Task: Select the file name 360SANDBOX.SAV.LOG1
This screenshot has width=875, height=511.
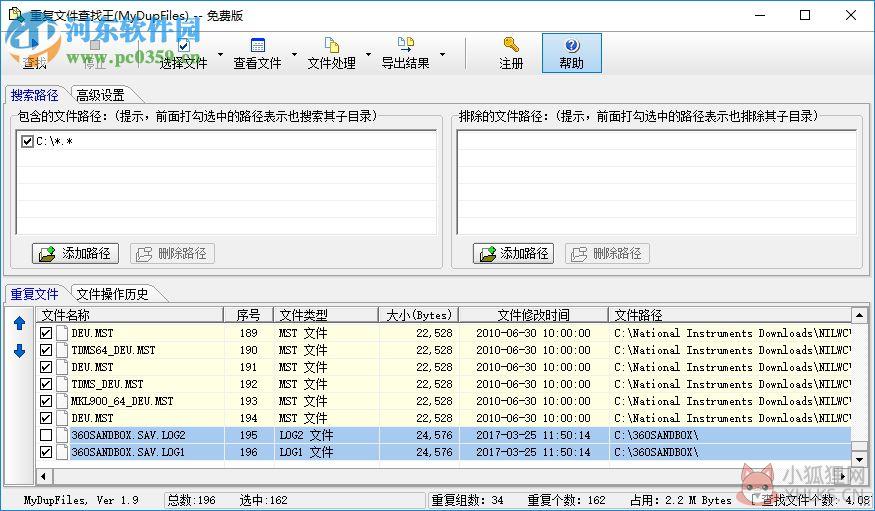Action: 128,452
